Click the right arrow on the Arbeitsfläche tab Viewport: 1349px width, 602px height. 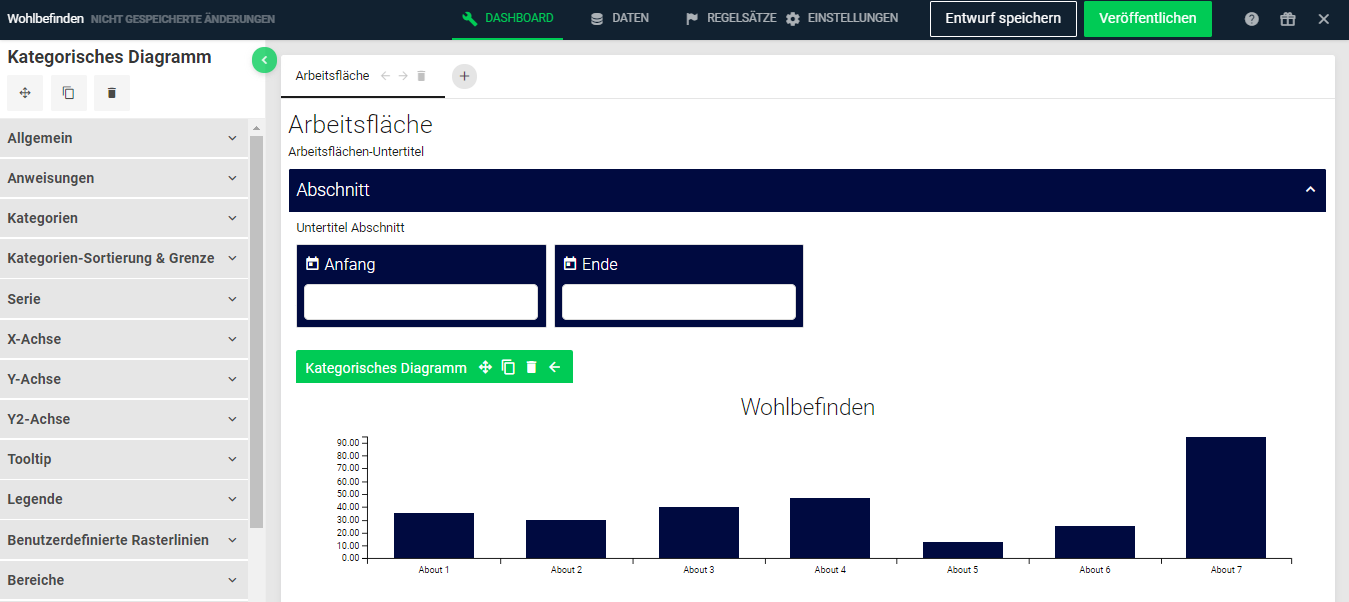[x=403, y=76]
